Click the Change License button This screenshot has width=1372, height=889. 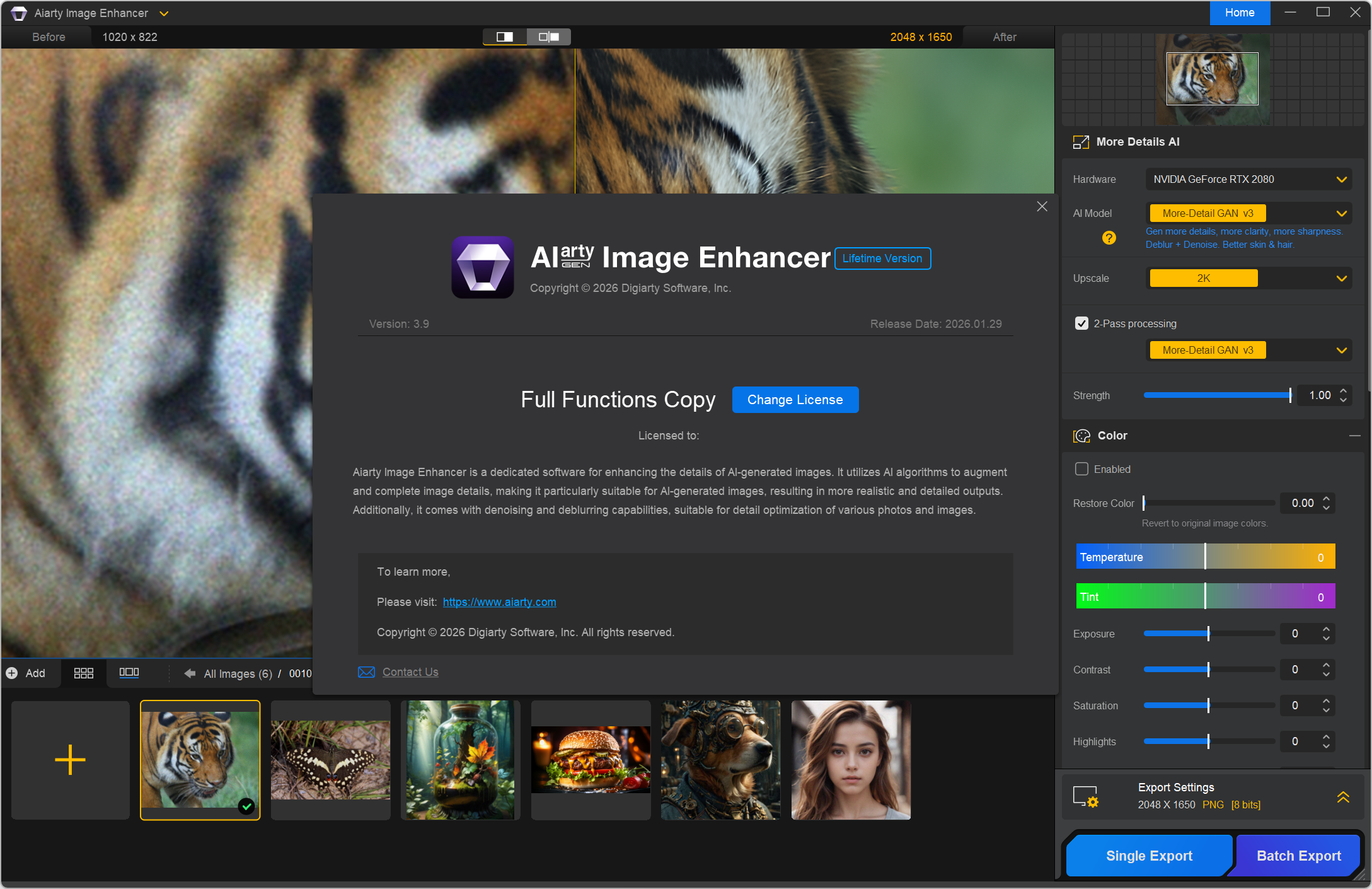click(x=795, y=400)
